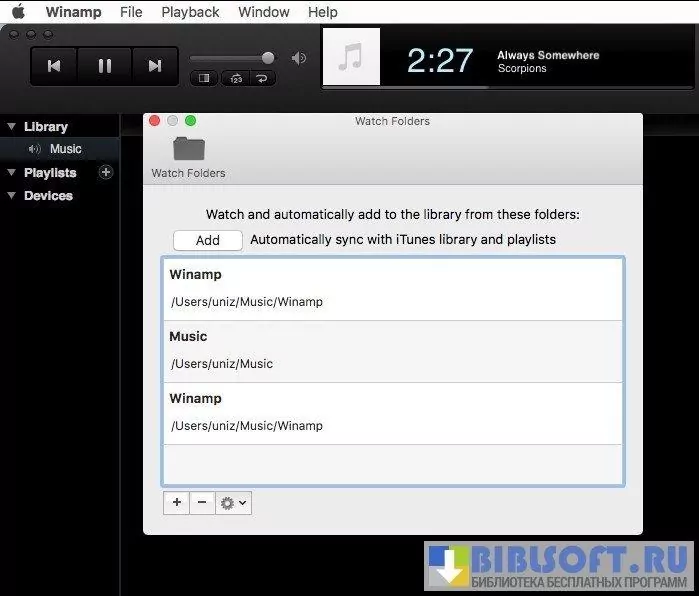Collapse the Library section
Viewport: 699px width, 596px height.
tap(11, 127)
